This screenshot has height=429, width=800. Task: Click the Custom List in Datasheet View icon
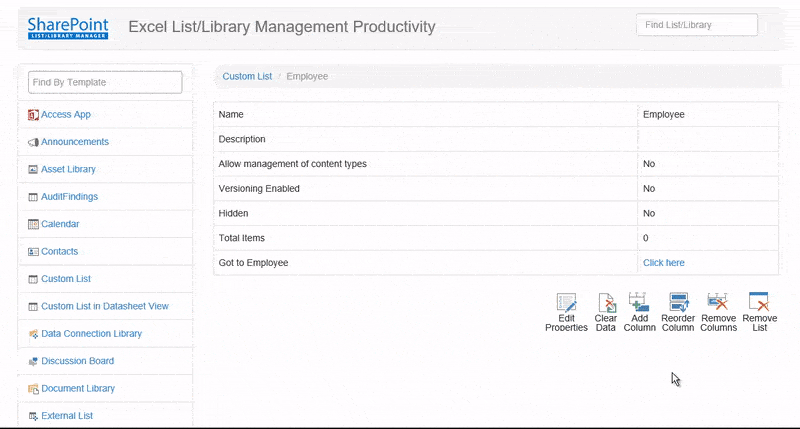coord(33,307)
